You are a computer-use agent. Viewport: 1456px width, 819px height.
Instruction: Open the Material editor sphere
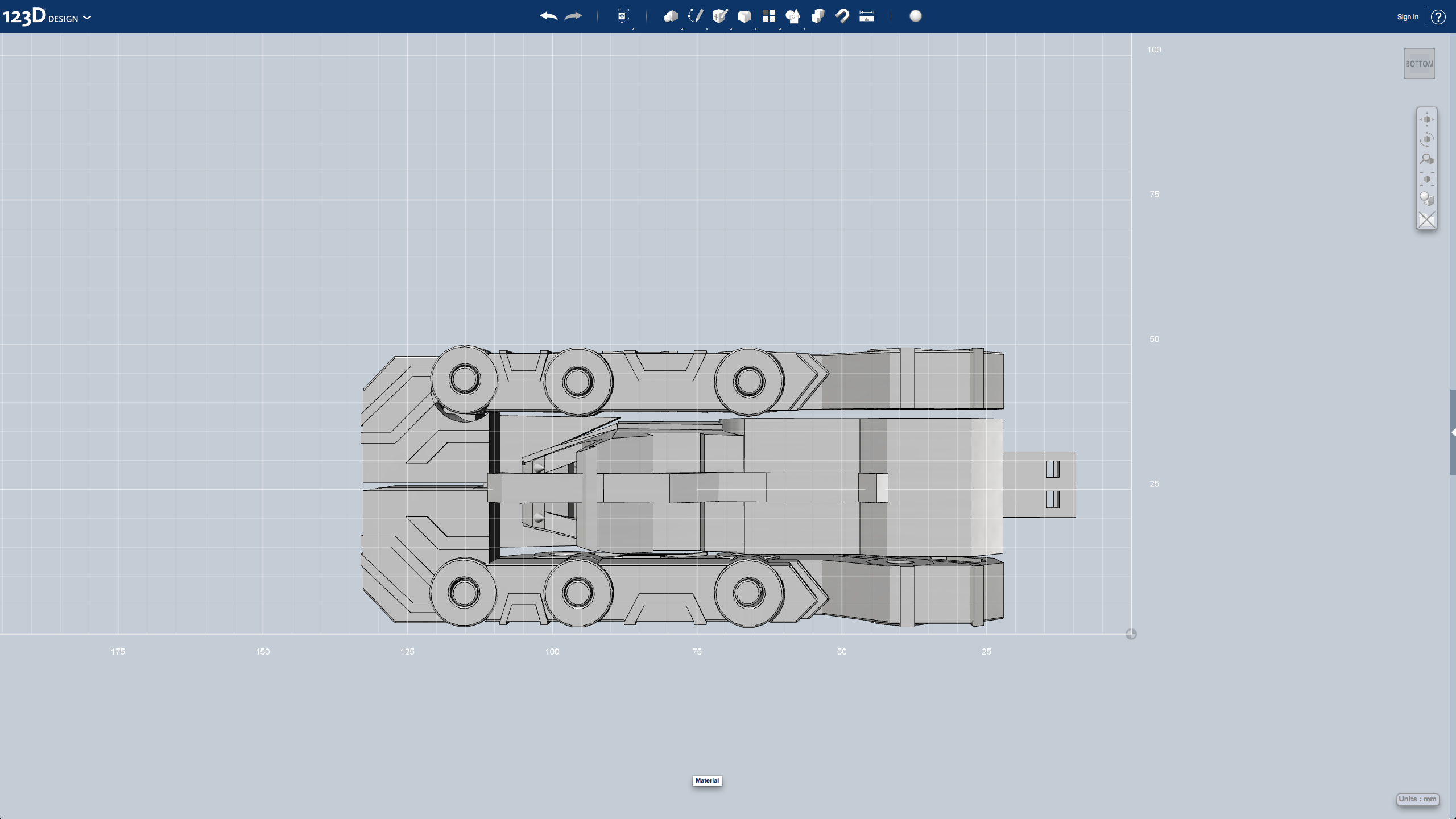[x=916, y=16]
